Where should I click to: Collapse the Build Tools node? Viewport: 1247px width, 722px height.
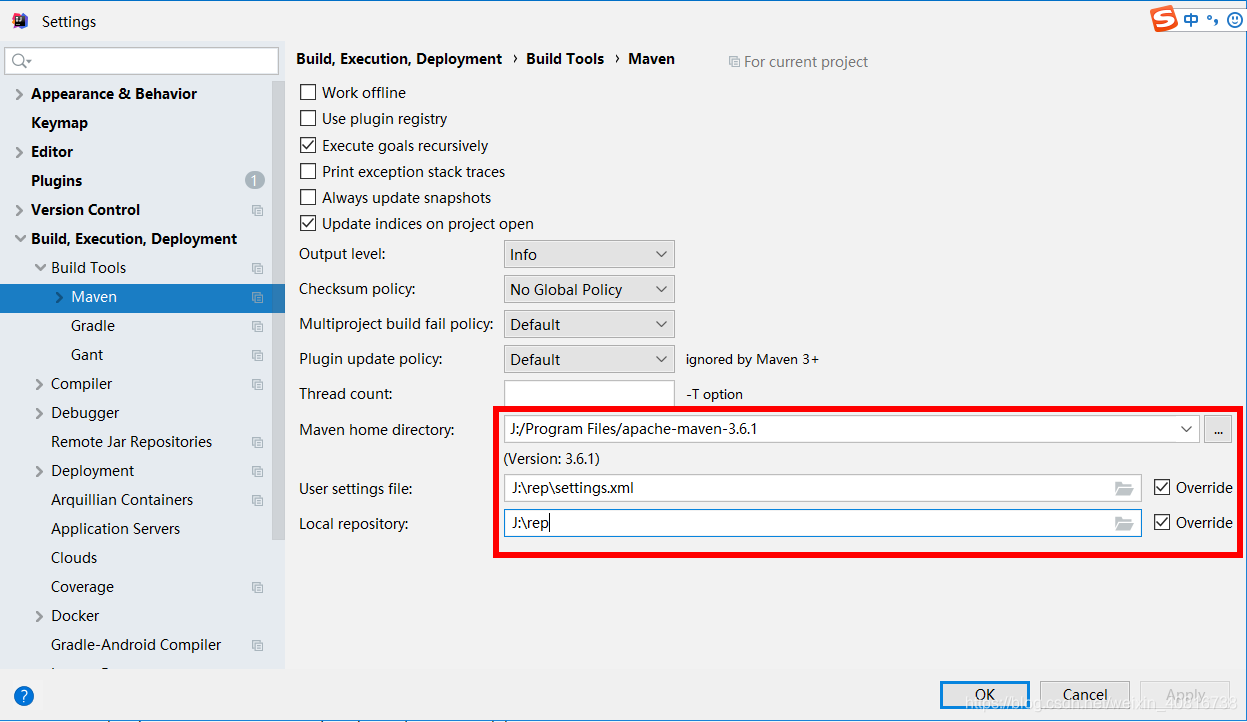(39, 268)
